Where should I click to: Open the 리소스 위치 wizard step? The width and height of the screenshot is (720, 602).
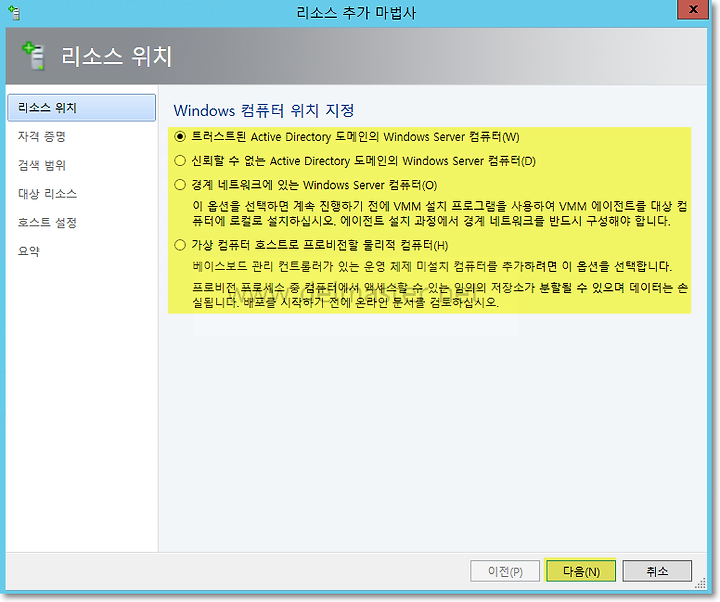[82, 108]
